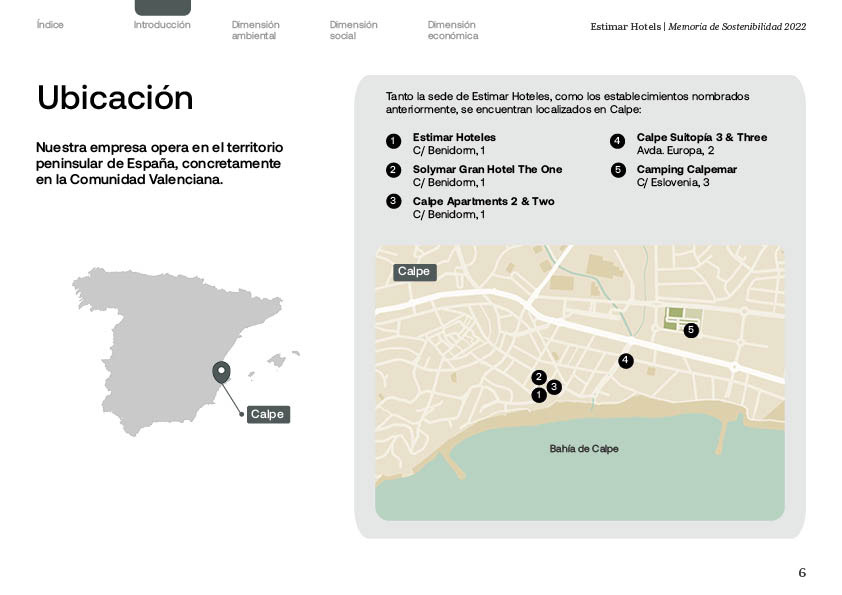Select map marker 2 on the Calpe map
842x595 pixels.
point(539,377)
